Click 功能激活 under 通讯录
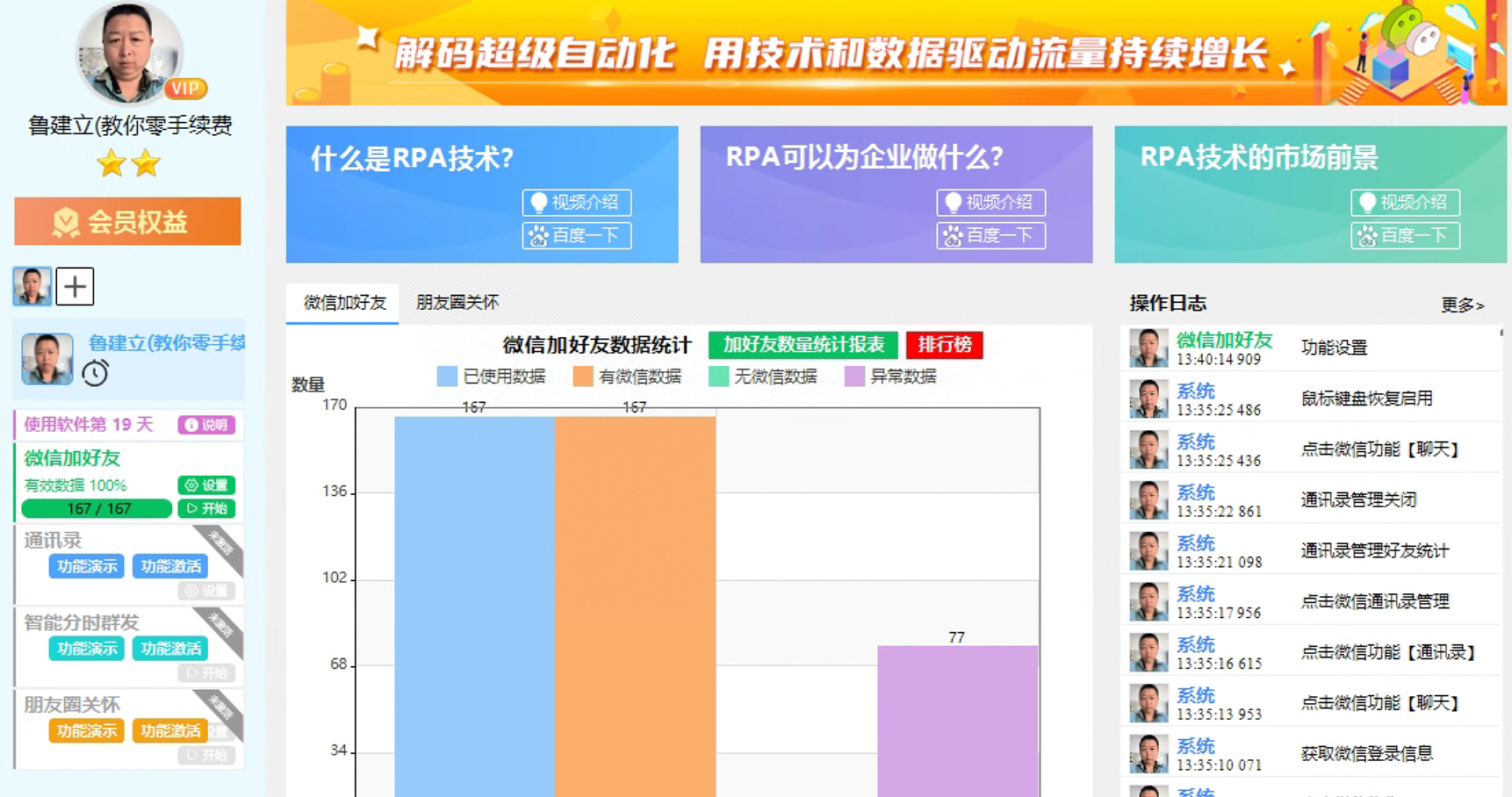This screenshot has width=1512, height=797. [170, 566]
